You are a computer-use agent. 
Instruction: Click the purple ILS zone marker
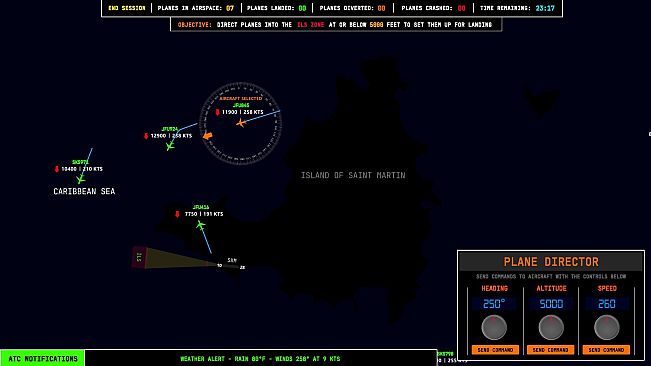(x=139, y=257)
